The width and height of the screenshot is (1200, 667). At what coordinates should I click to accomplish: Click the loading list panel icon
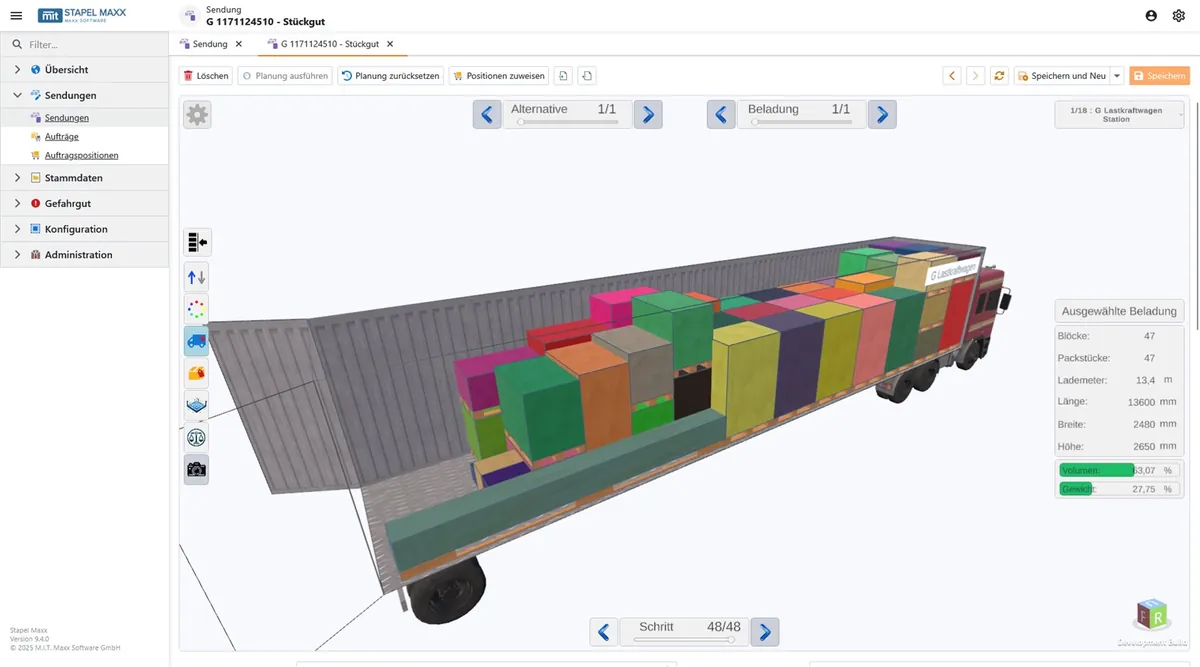[197, 242]
